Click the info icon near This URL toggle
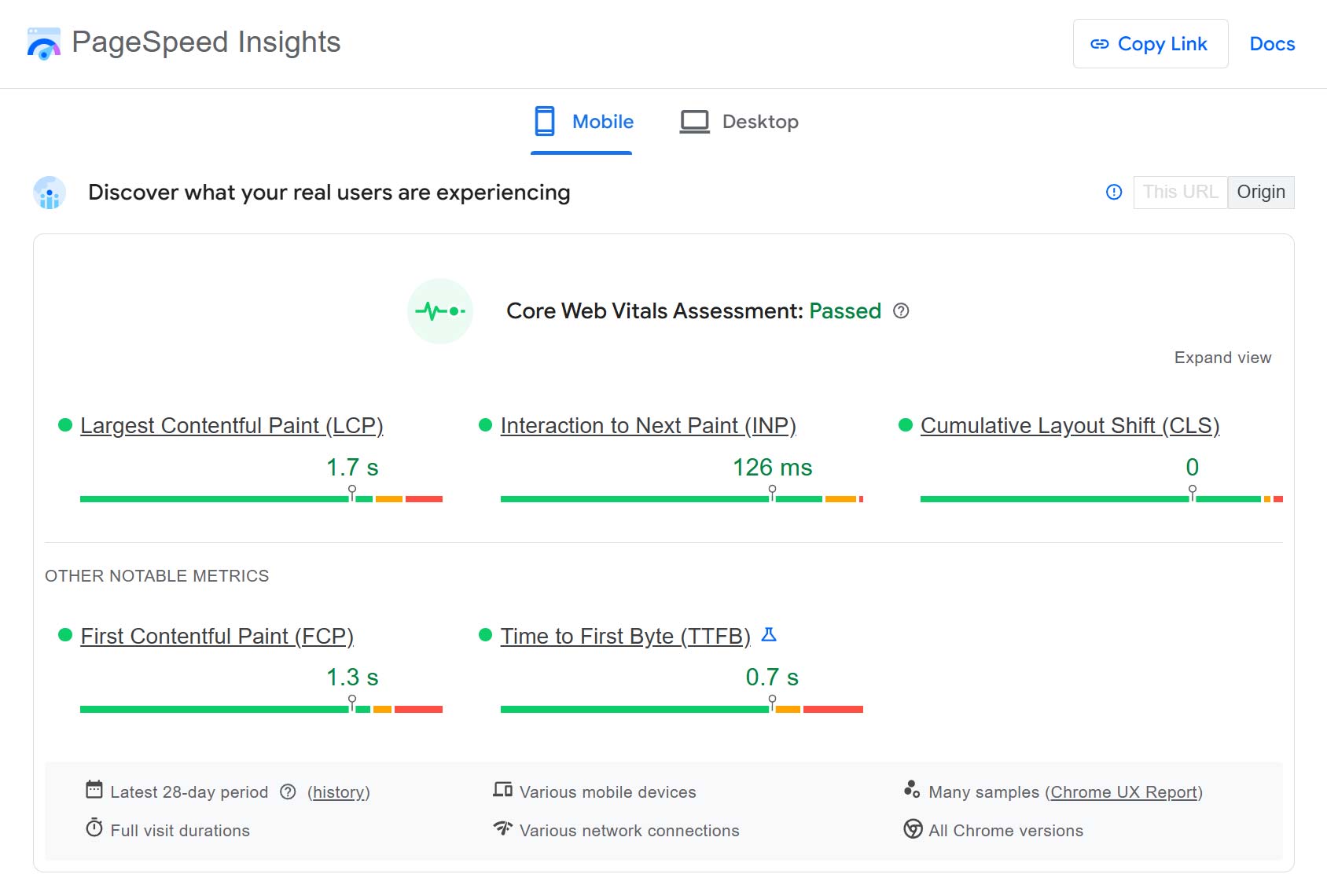1327x896 pixels. 1114,192
